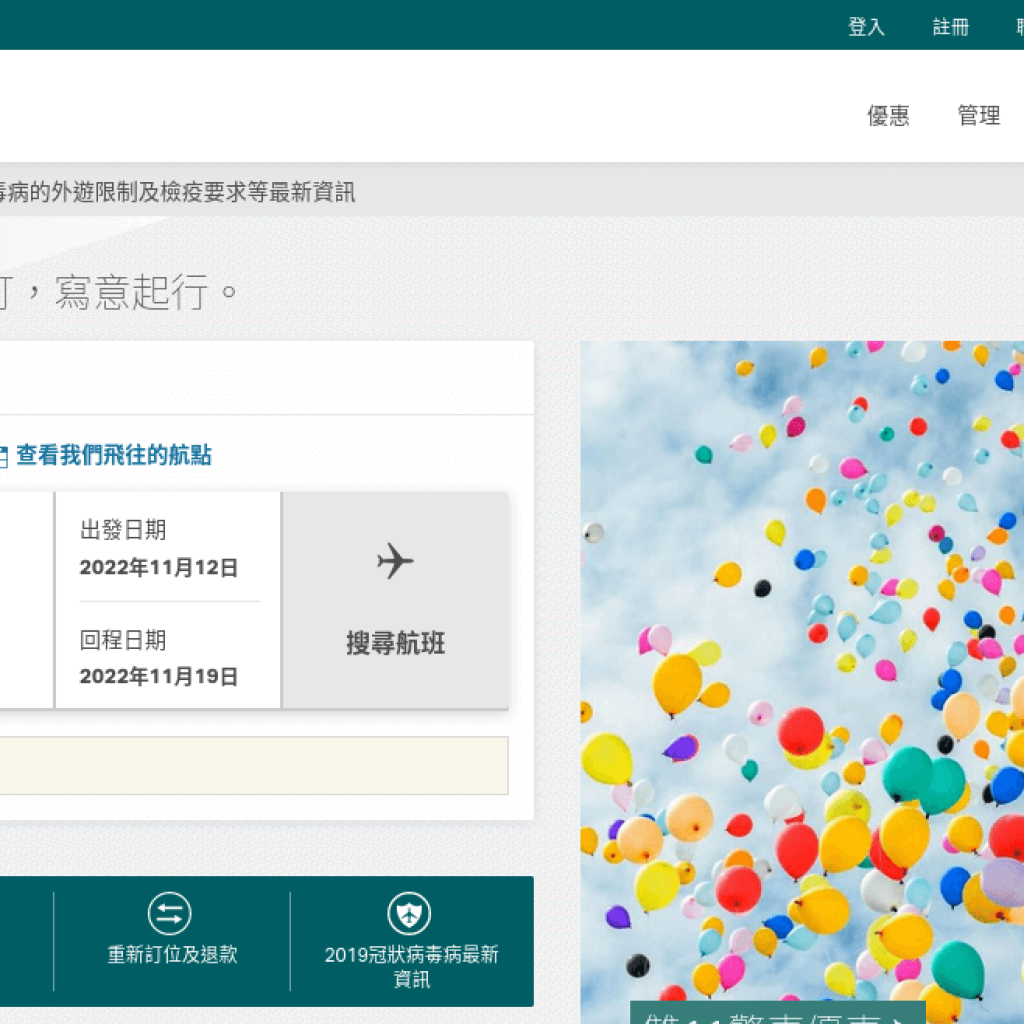Click 註冊 to register an account
The width and height of the screenshot is (1024, 1024).
[948, 26]
